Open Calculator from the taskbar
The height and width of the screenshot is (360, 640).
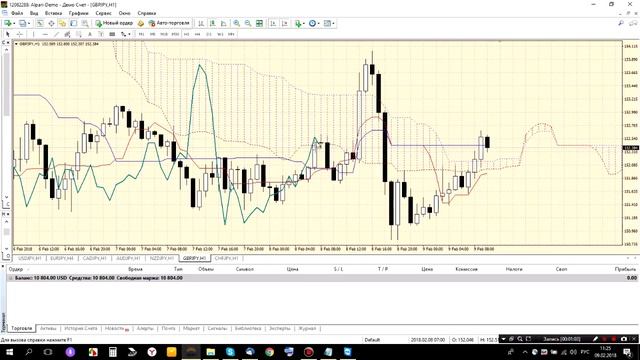(x=113, y=352)
